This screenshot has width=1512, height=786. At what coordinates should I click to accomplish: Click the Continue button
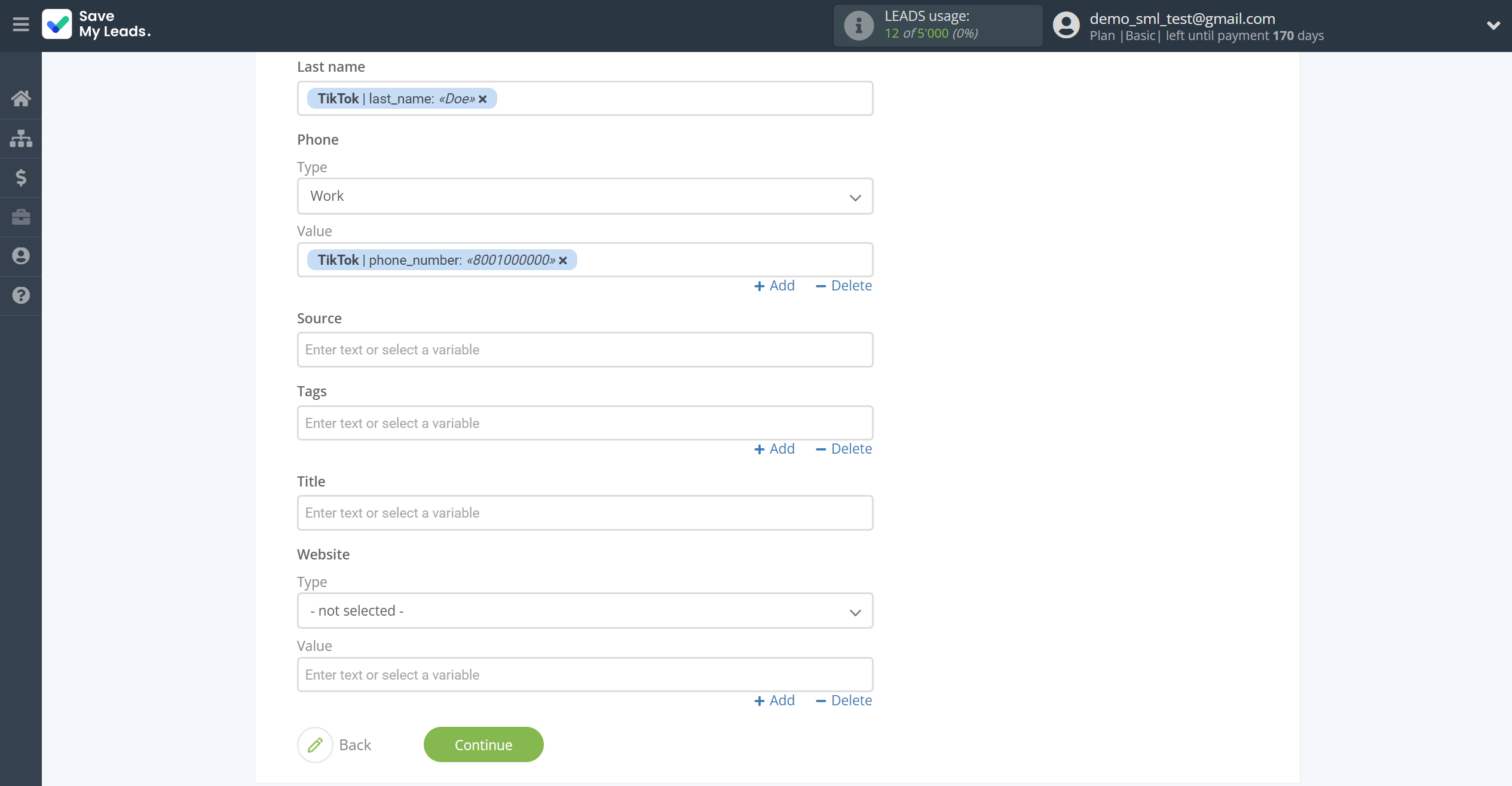click(483, 745)
